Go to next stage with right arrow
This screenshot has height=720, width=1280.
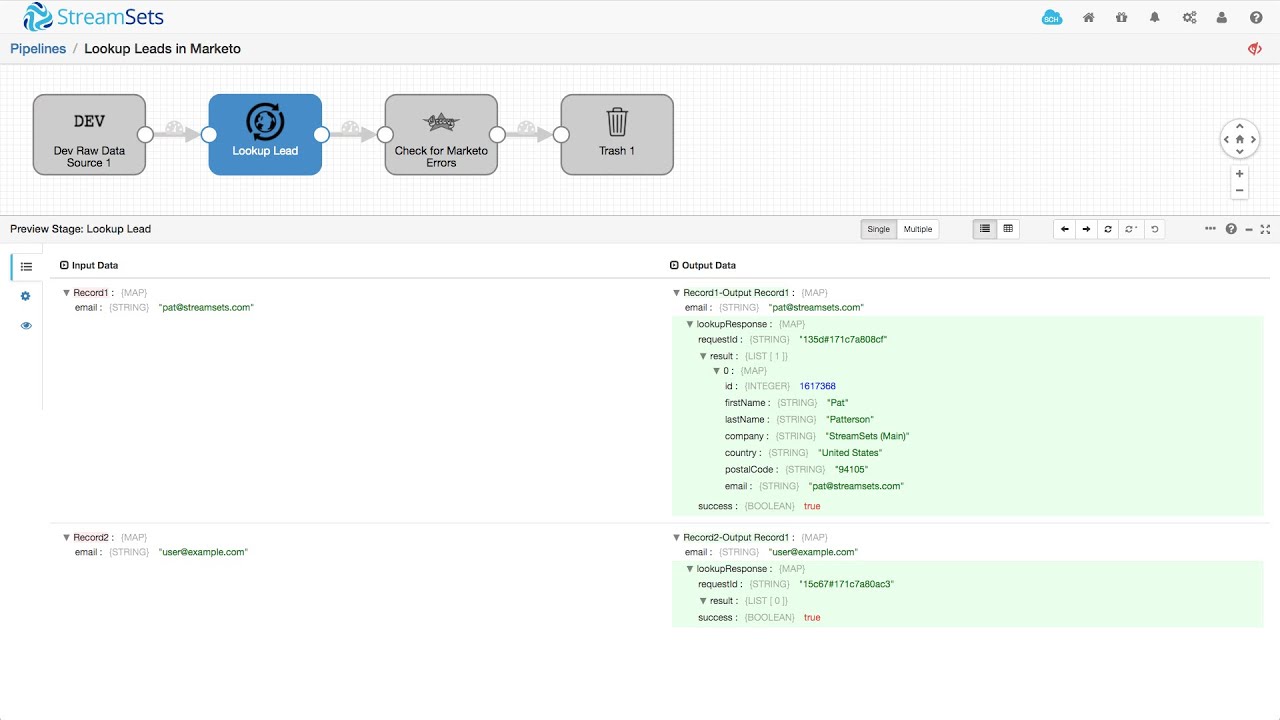click(x=1086, y=229)
